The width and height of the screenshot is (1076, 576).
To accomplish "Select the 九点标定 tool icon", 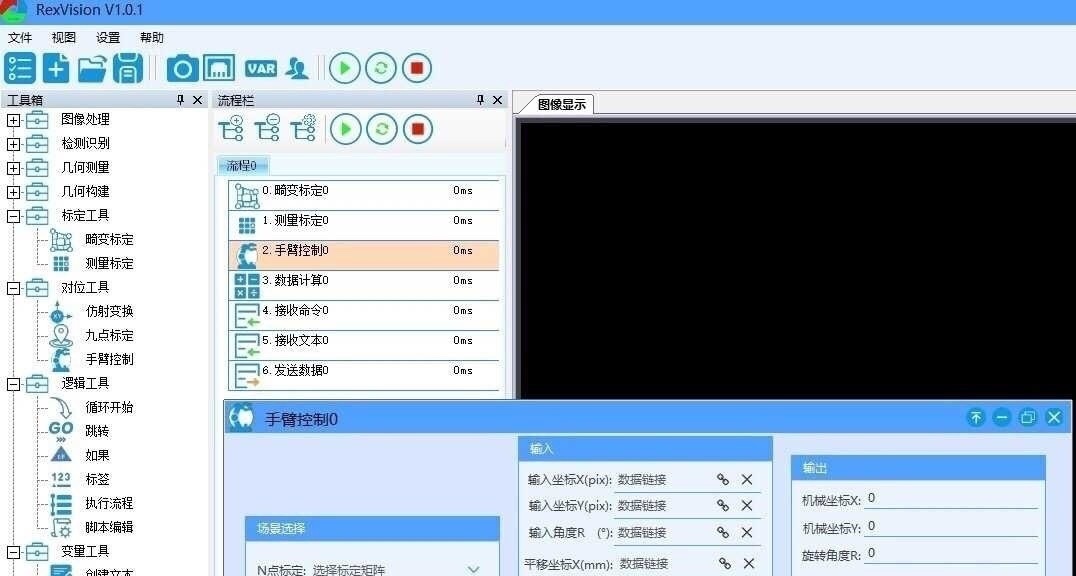I will tap(60, 335).
